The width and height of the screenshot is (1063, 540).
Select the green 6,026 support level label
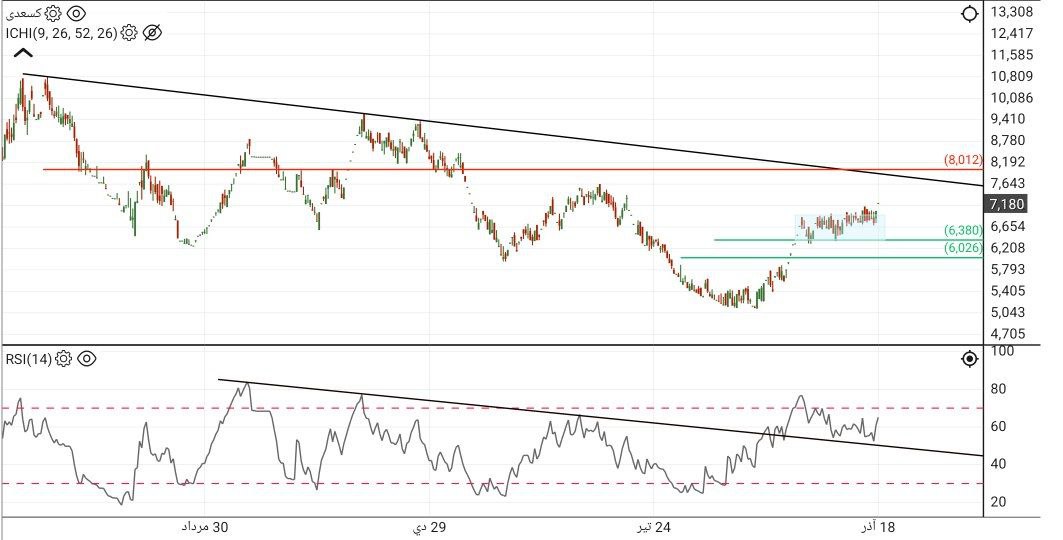(x=963, y=248)
